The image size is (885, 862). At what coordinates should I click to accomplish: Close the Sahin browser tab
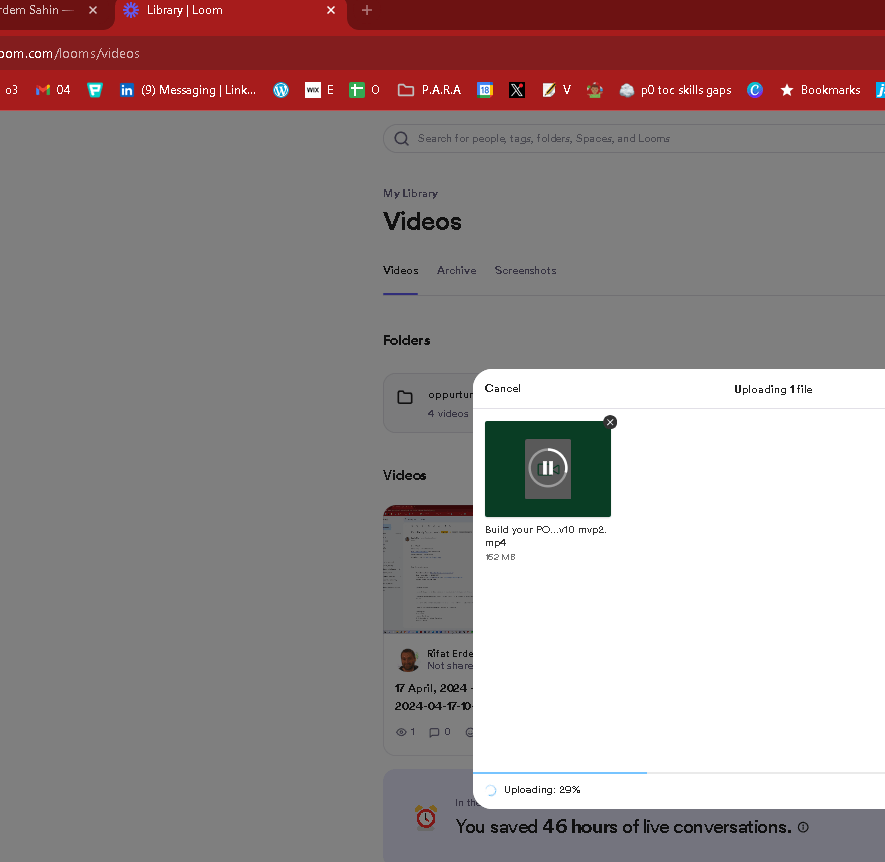(x=93, y=10)
